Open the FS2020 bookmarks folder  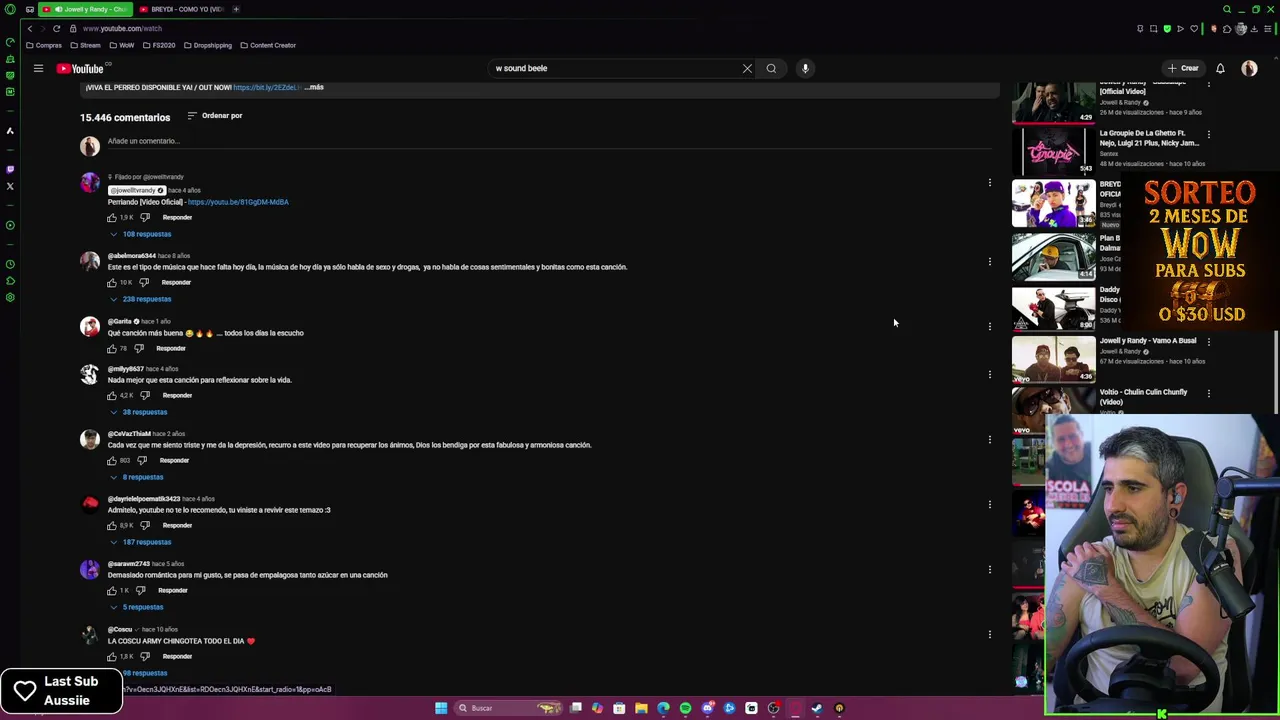pyautogui.click(x=159, y=45)
